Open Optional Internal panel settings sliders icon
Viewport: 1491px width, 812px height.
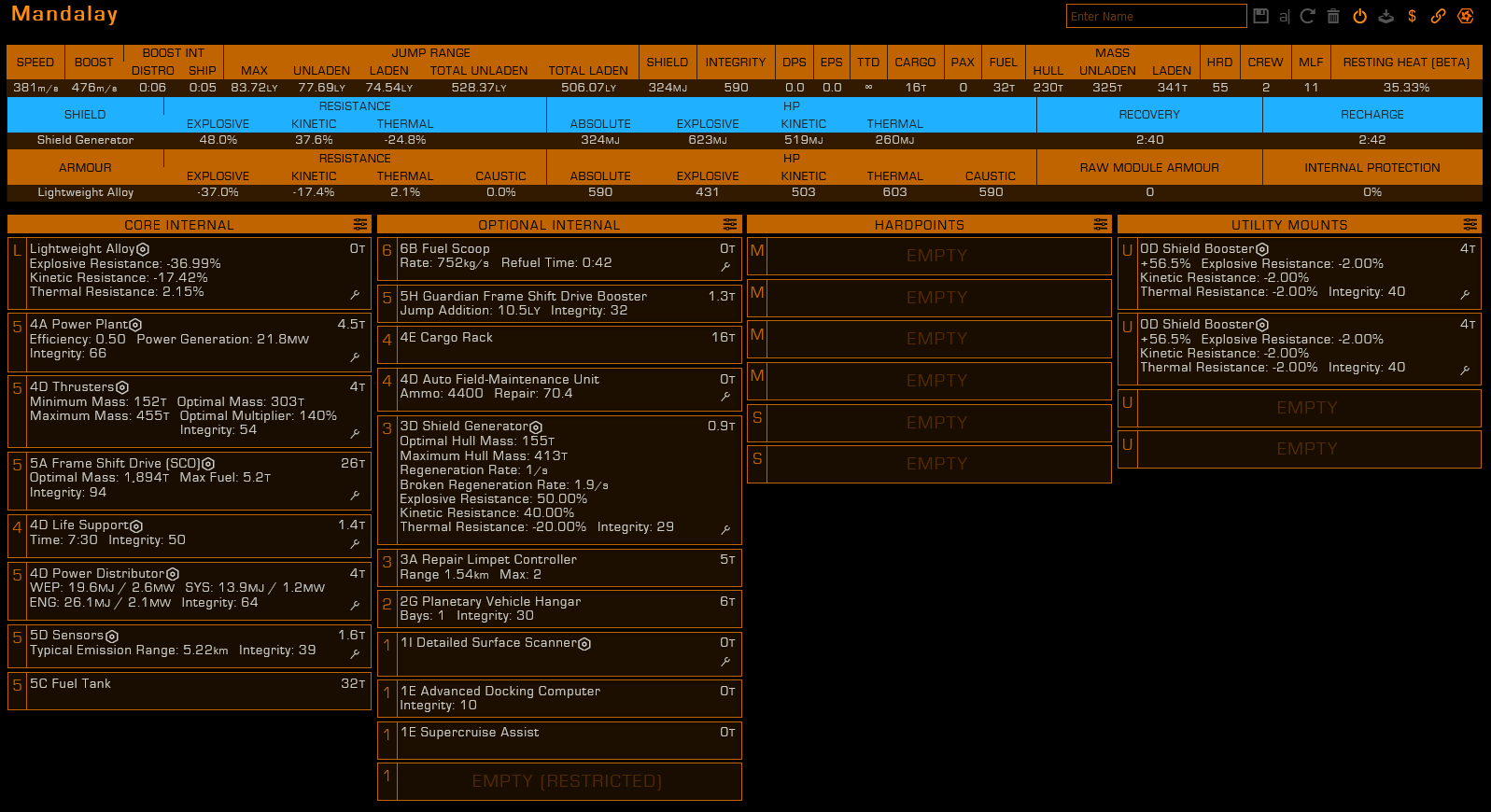730,225
